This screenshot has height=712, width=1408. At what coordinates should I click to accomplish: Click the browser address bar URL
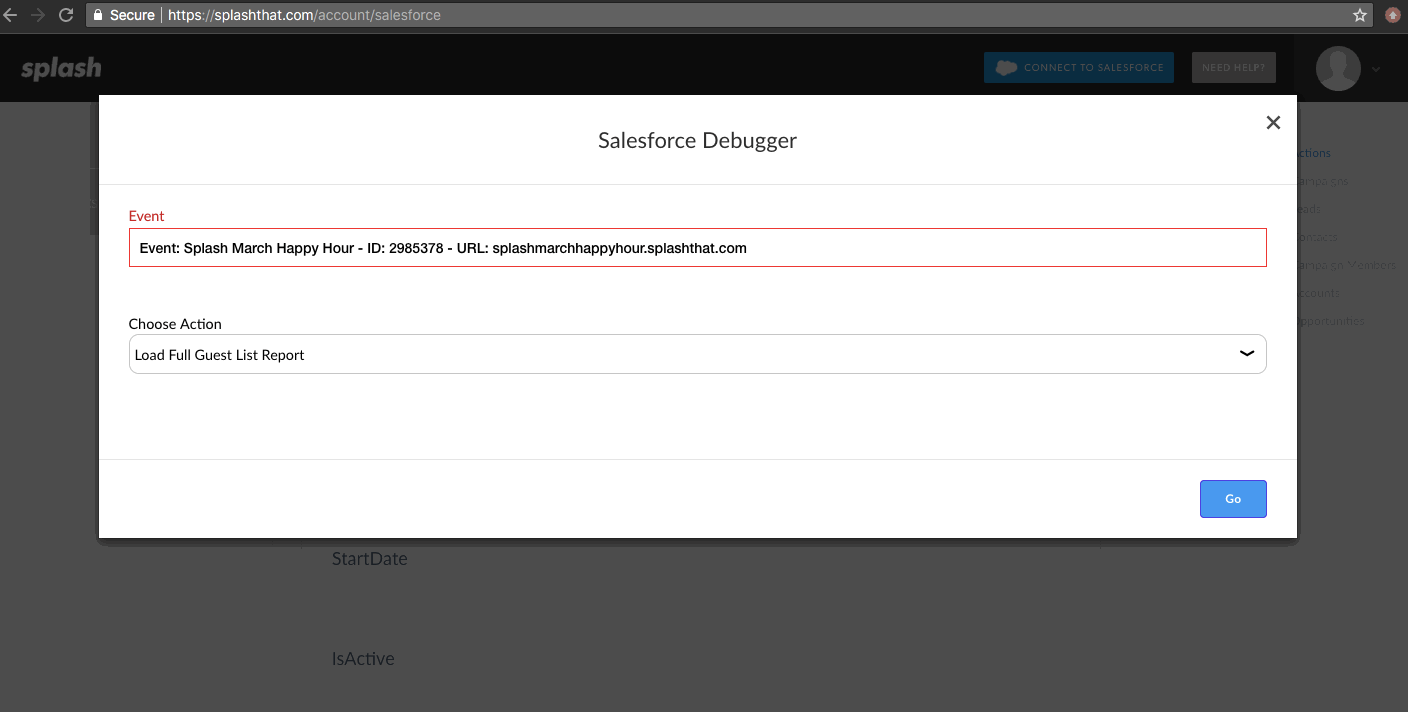304,15
